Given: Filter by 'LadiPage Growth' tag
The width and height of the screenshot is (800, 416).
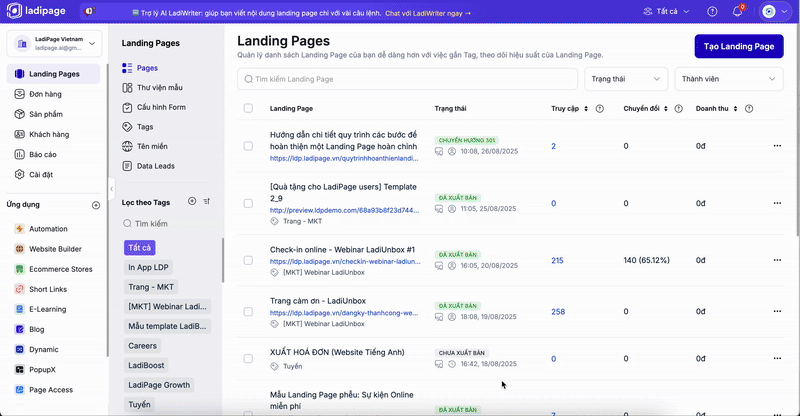Looking at the screenshot, I should pos(159,385).
